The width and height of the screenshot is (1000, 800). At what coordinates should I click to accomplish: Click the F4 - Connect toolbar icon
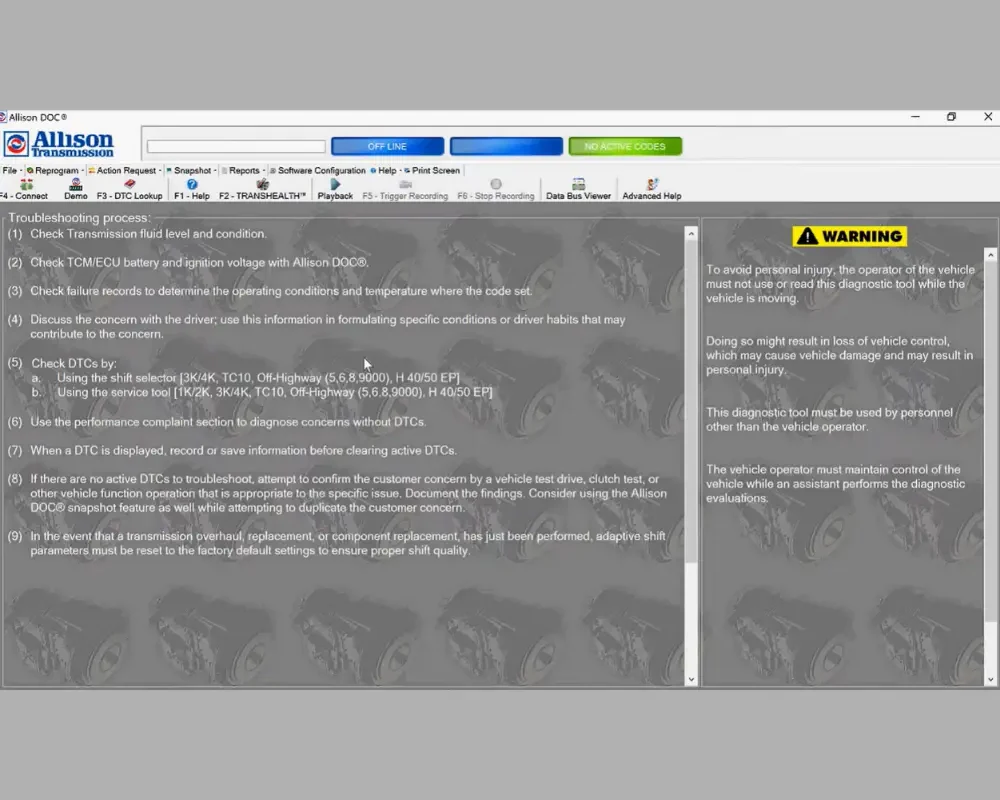point(26,189)
